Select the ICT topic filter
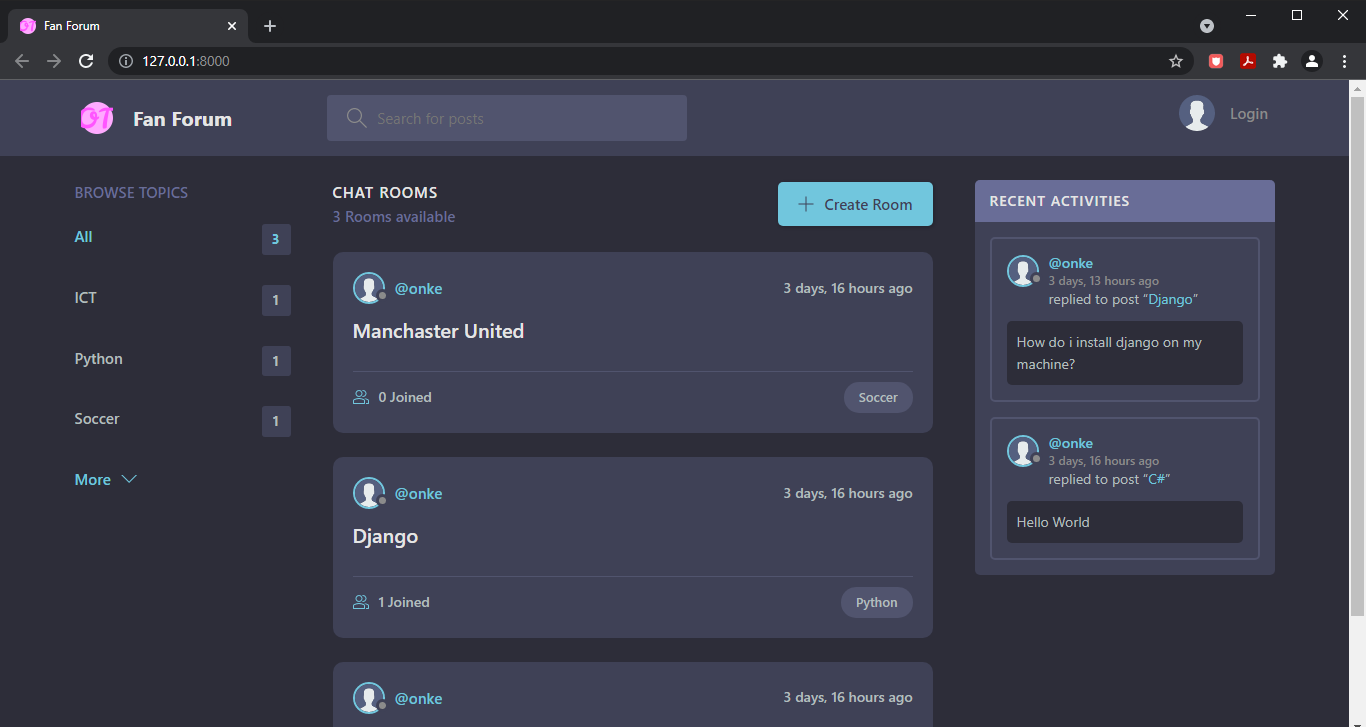This screenshot has width=1366, height=727. [x=86, y=298]
